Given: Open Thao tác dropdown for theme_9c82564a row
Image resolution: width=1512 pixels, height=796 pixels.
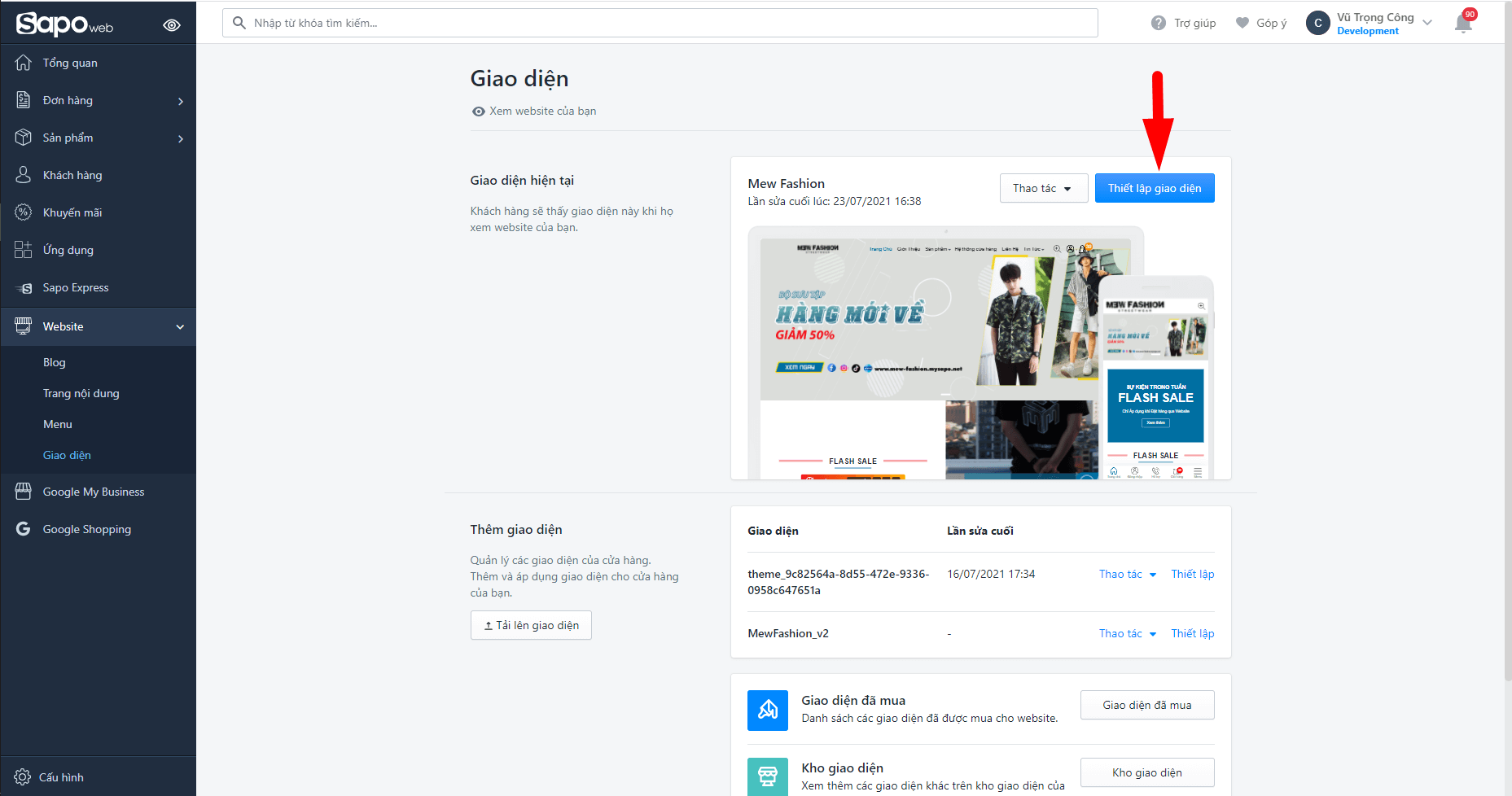Looking at the screenshot, I should (x=1128, y=574).
